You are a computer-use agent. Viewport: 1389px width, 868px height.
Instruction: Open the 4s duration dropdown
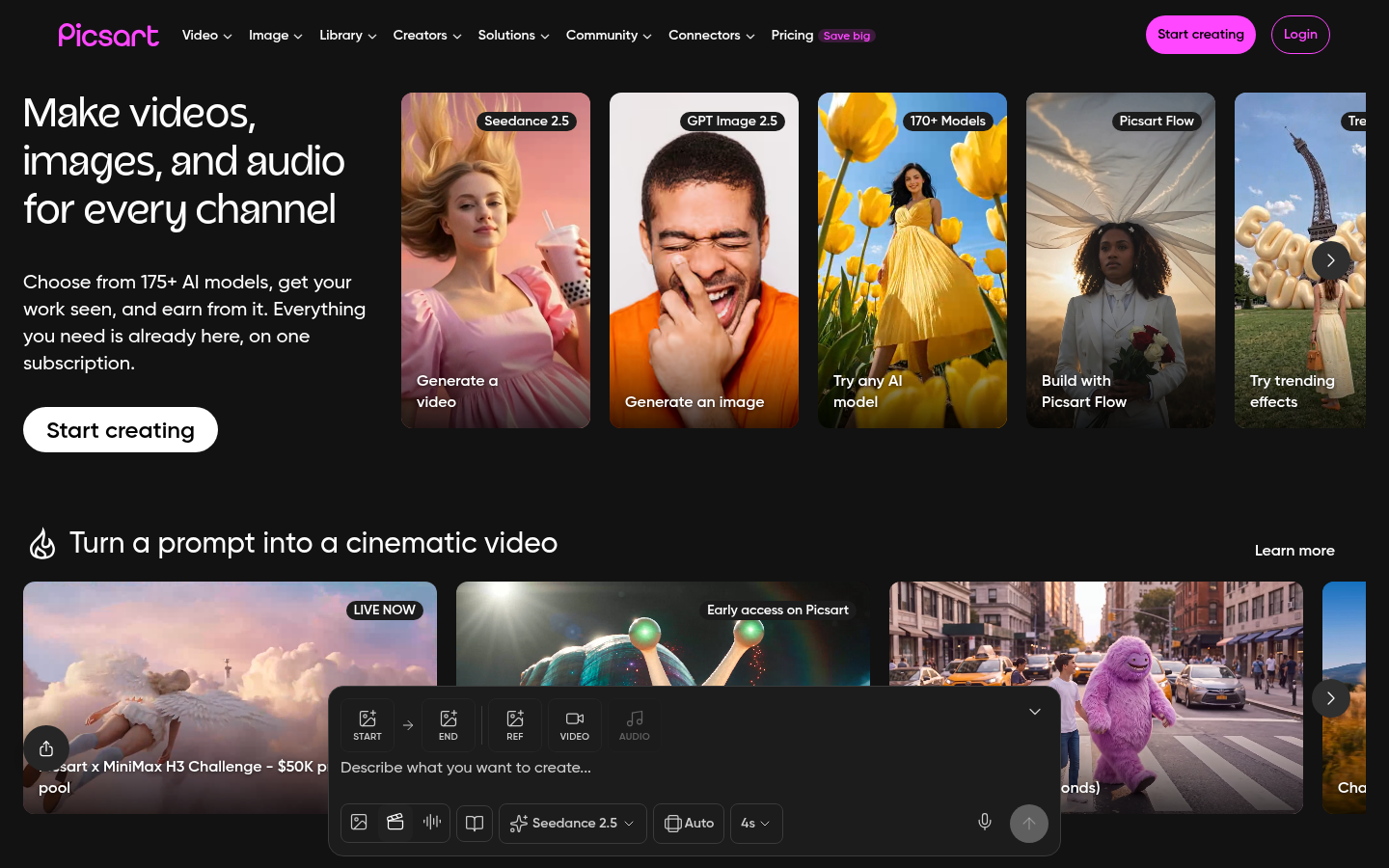[x=756, y=824]
